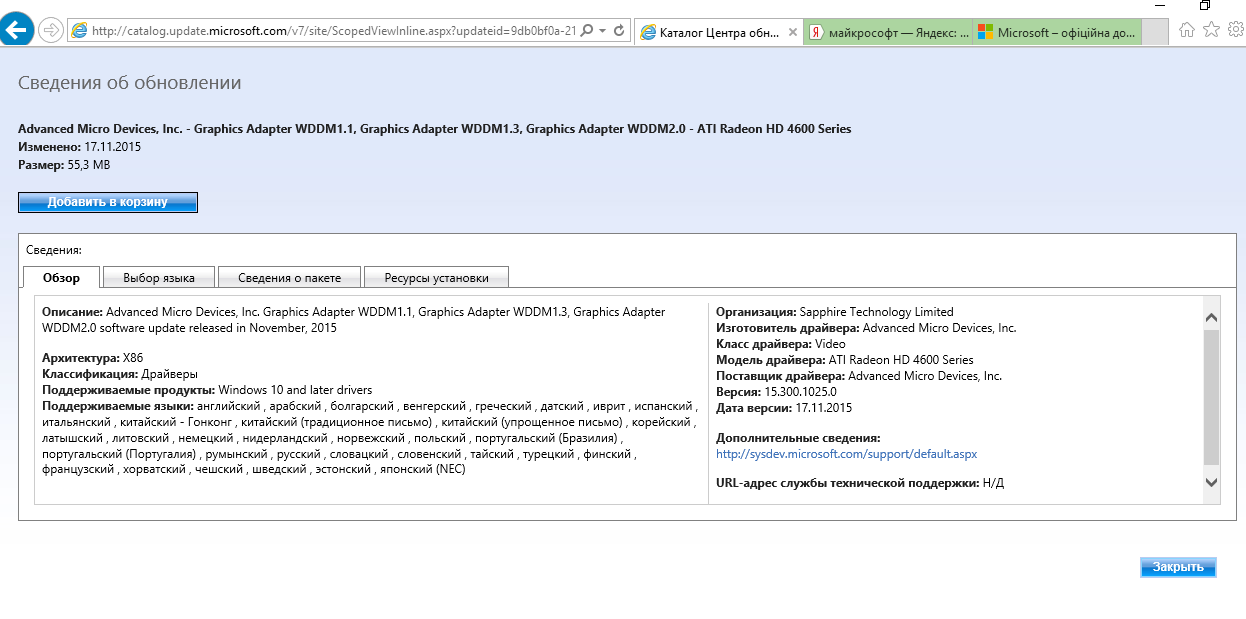Click the 'Поставщик драйвера' line

point(859,375)
